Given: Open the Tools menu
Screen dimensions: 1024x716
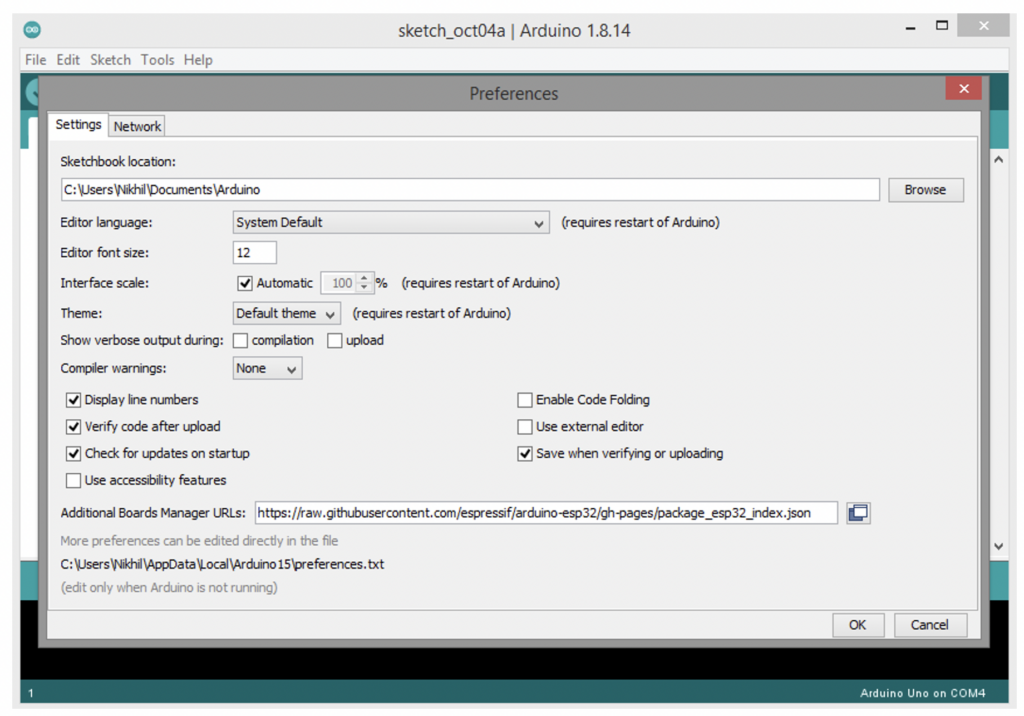Looking at the screenshot, I should tap(157, 60).
